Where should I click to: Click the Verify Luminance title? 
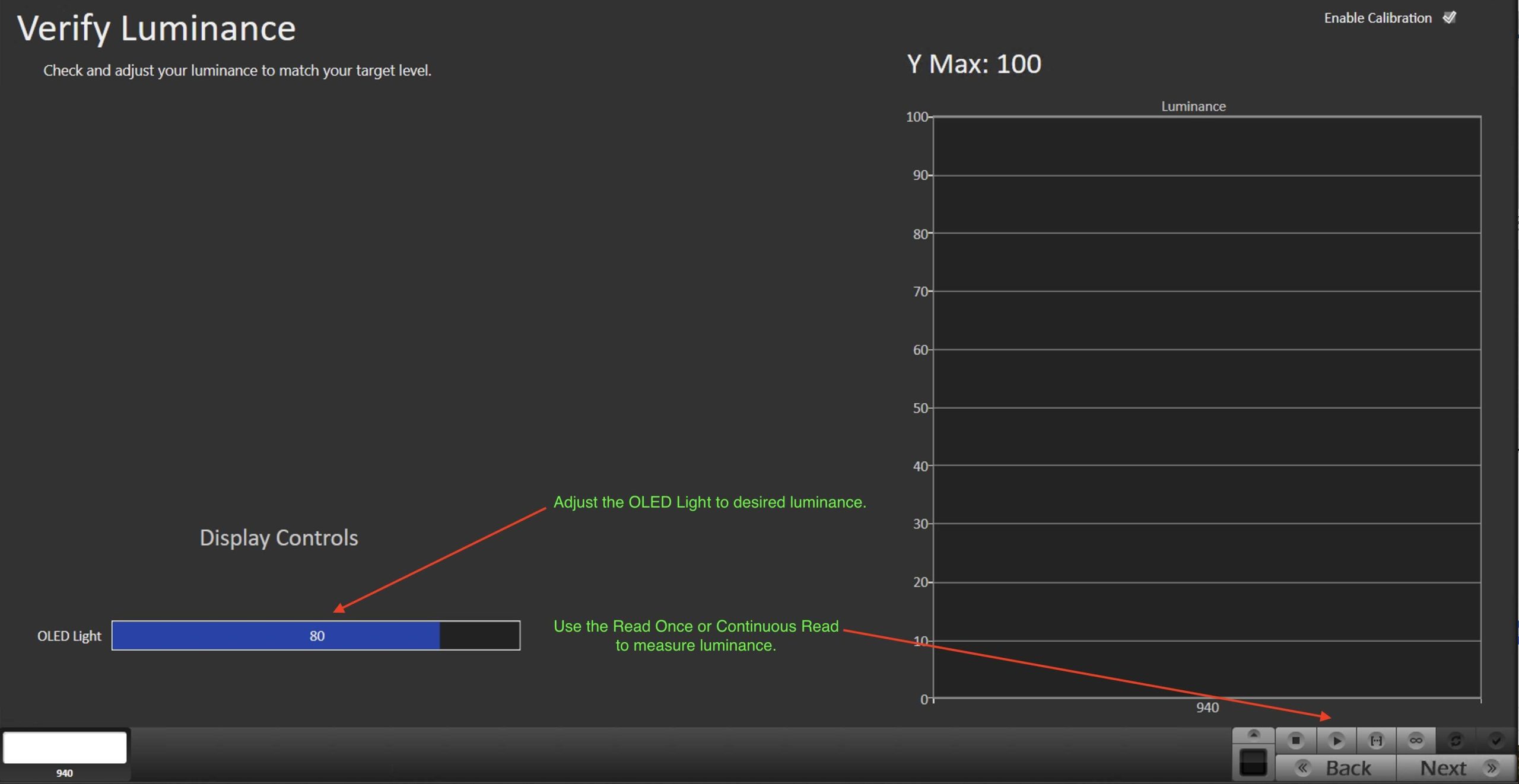[x=156, y=28]
